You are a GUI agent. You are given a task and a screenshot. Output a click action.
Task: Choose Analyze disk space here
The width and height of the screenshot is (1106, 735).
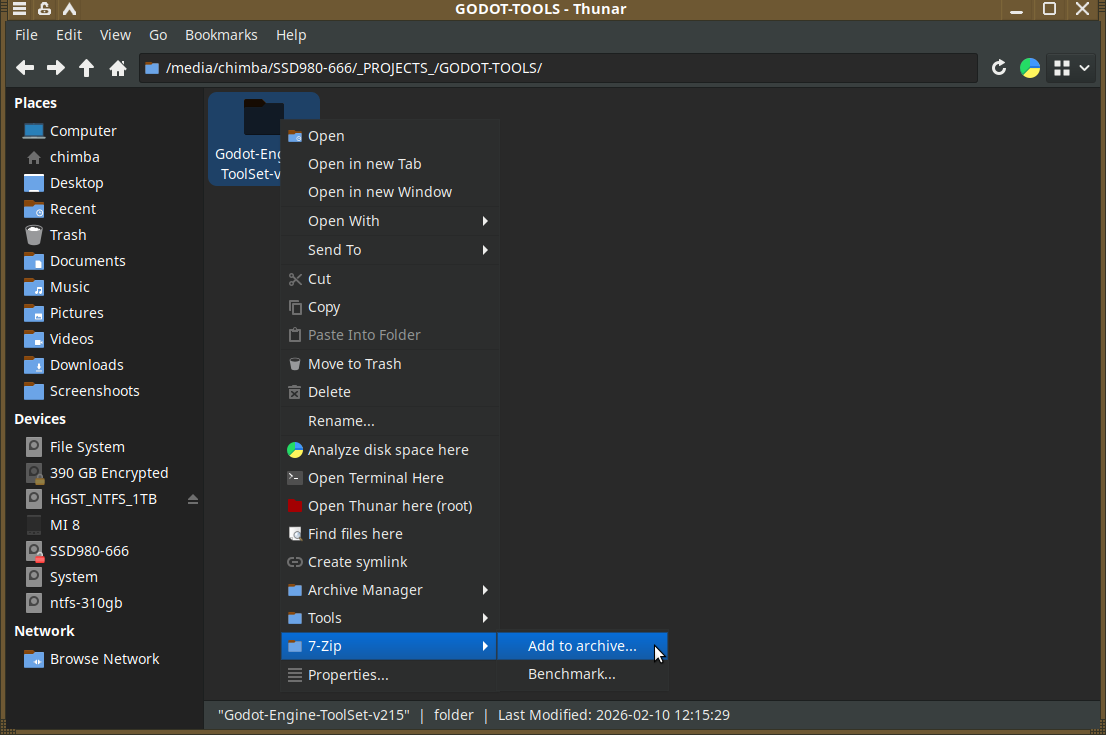pos(389,450)
